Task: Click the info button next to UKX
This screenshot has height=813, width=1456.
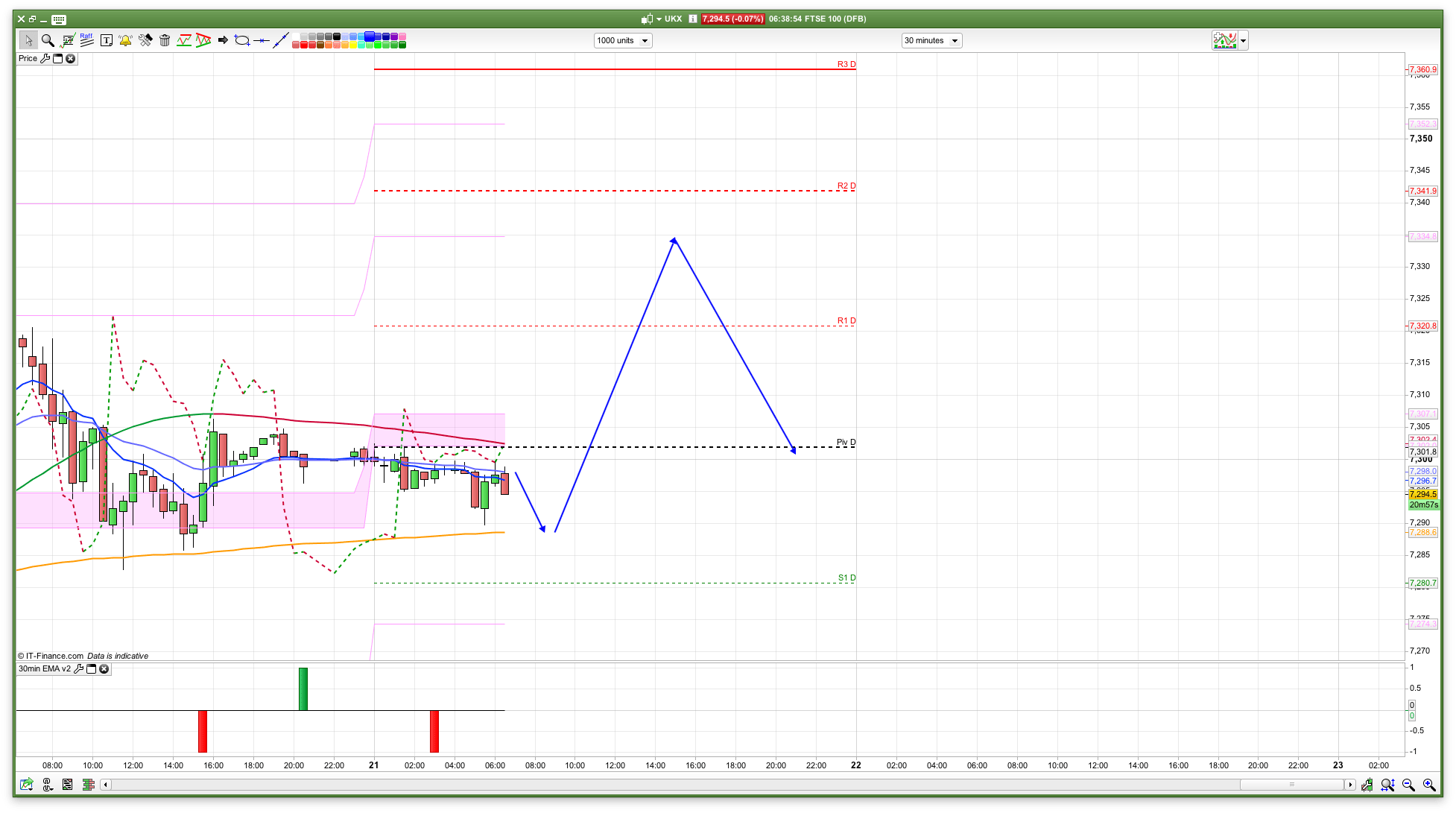Action: point(693,19)
